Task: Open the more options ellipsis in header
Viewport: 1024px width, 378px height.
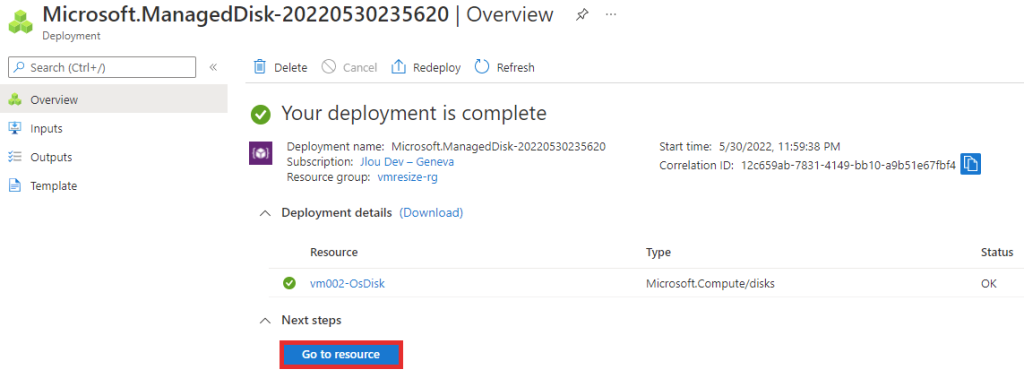Action: 611,14
